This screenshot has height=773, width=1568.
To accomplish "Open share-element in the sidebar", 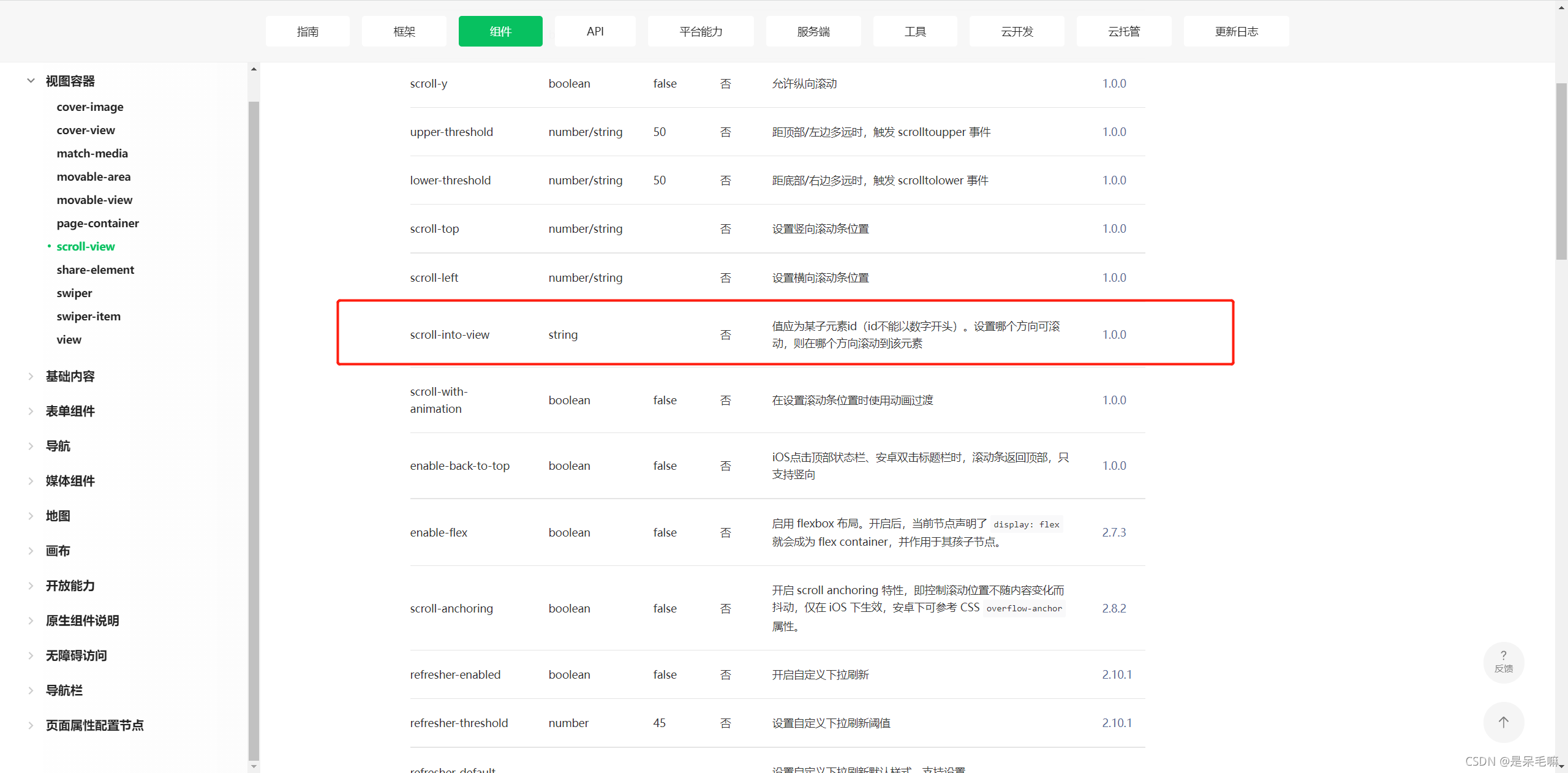I will [x=95, y=270].
